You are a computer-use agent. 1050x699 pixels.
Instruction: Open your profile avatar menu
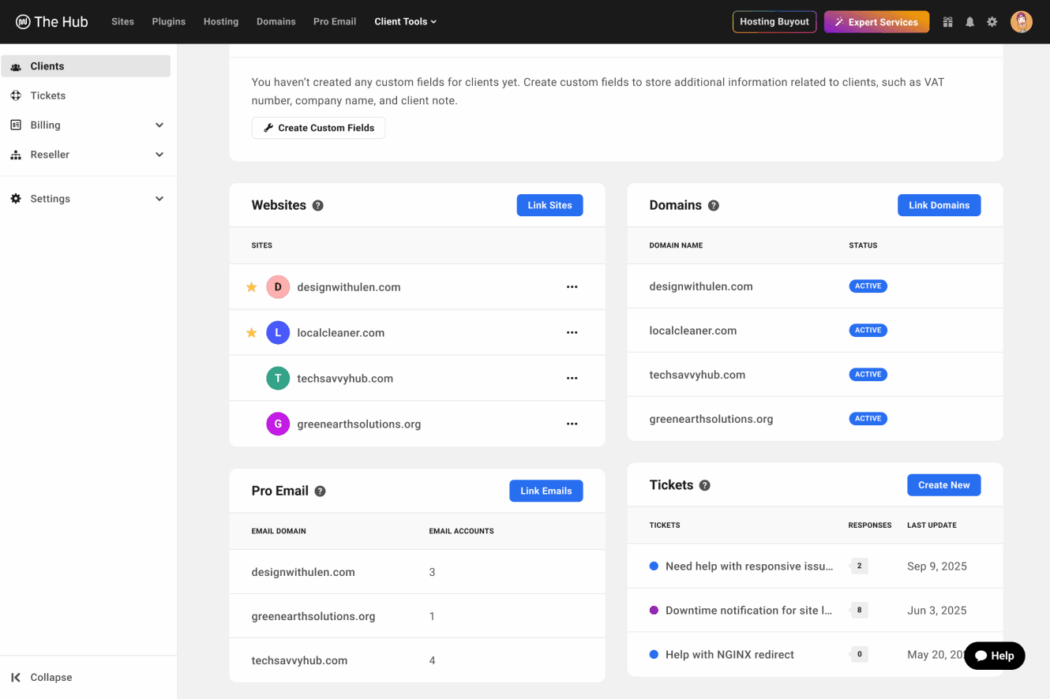pos(1021,20)
